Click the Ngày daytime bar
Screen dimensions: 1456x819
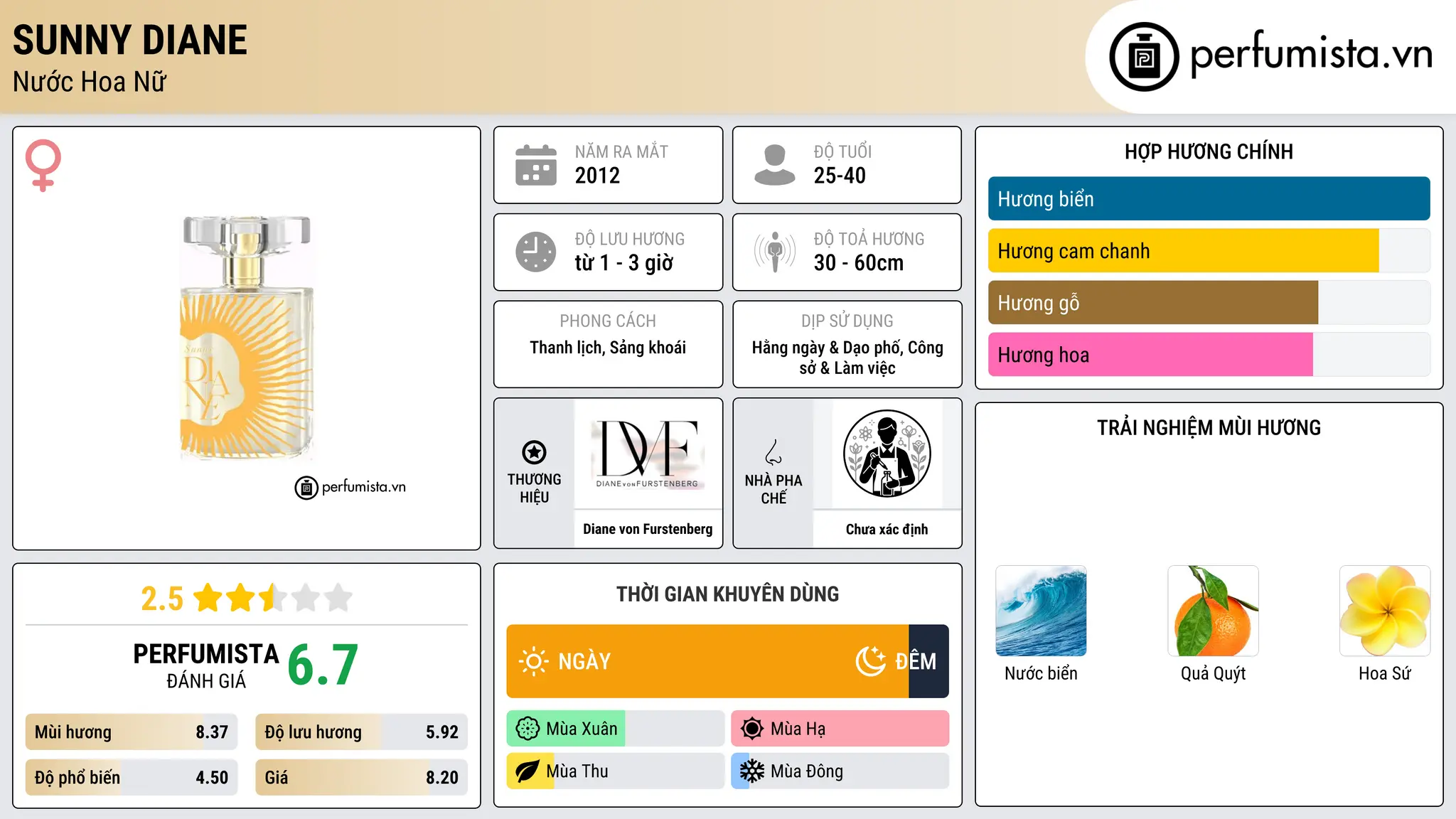pos(707,661)
